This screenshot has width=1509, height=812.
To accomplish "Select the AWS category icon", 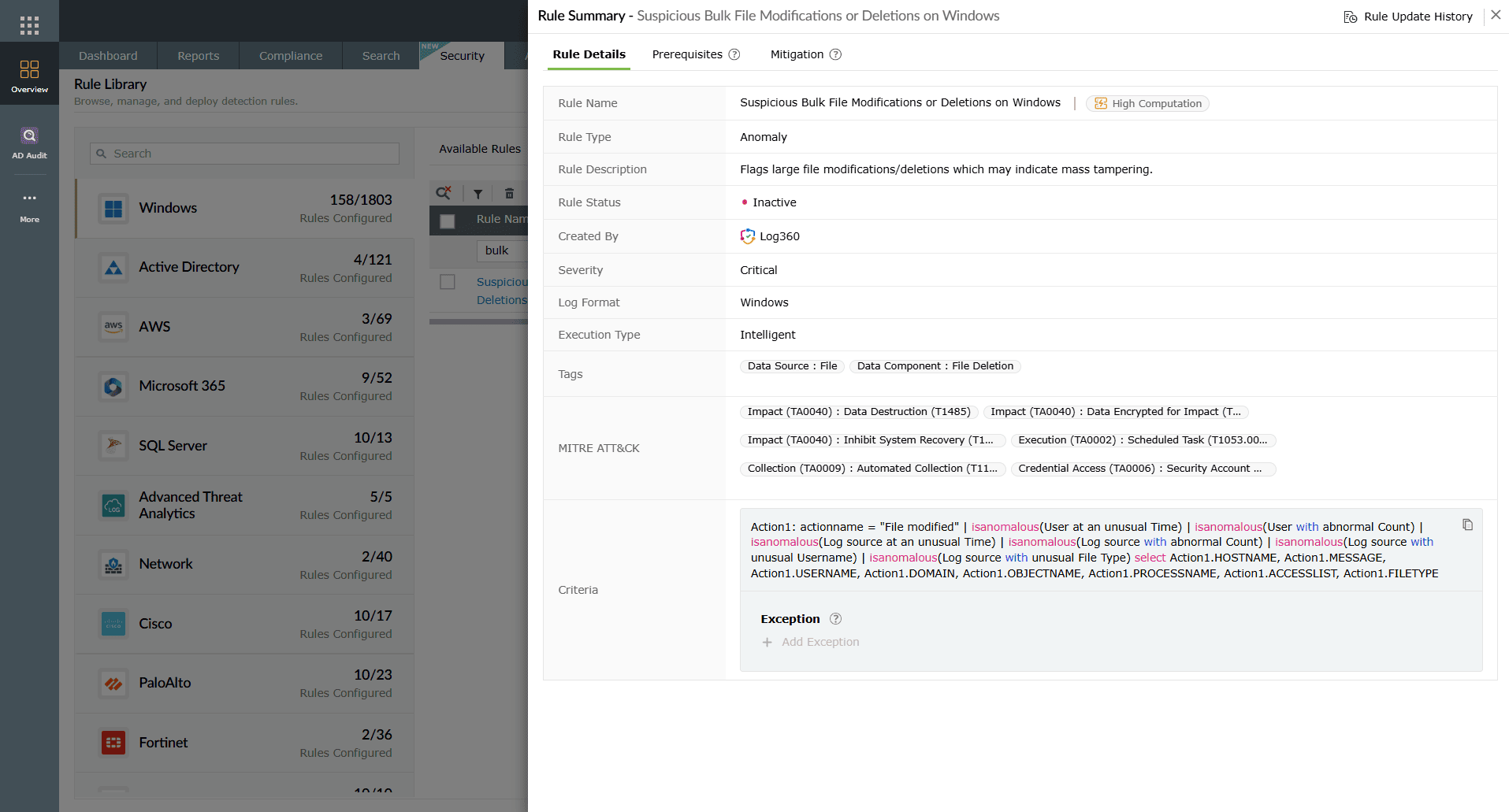I will point(113,327).
